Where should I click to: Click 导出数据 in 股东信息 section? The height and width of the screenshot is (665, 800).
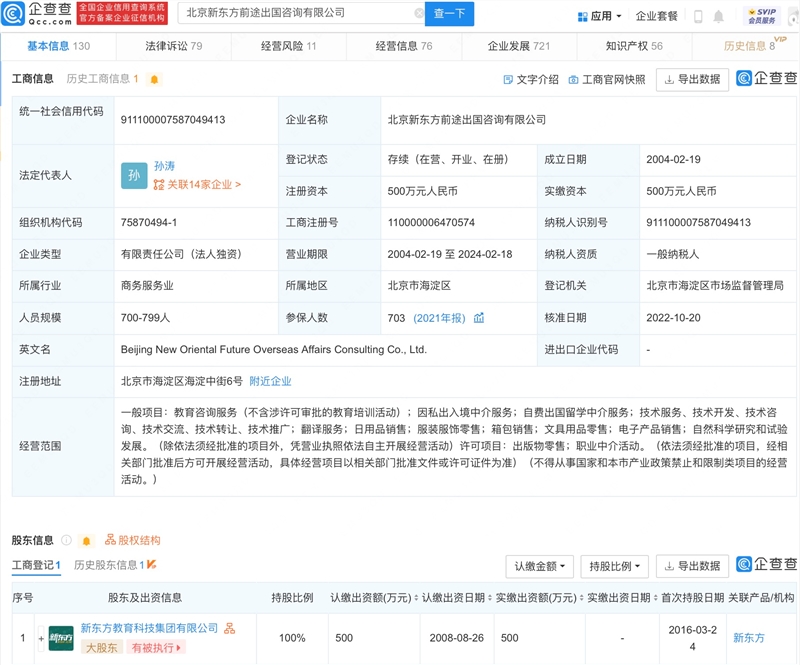click(x=692, y=567)
